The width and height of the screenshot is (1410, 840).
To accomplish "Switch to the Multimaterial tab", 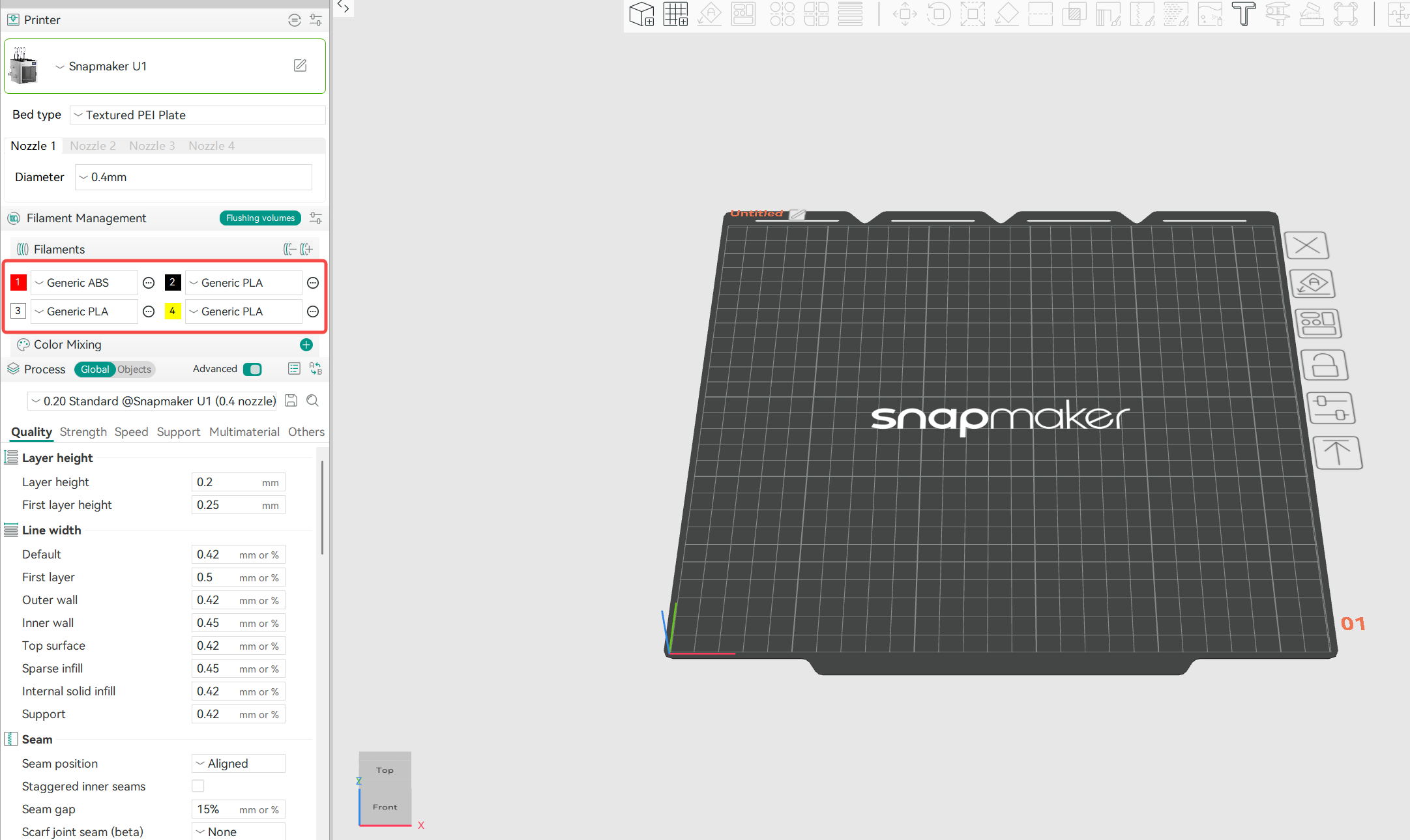I will click(x=244, y=432).
